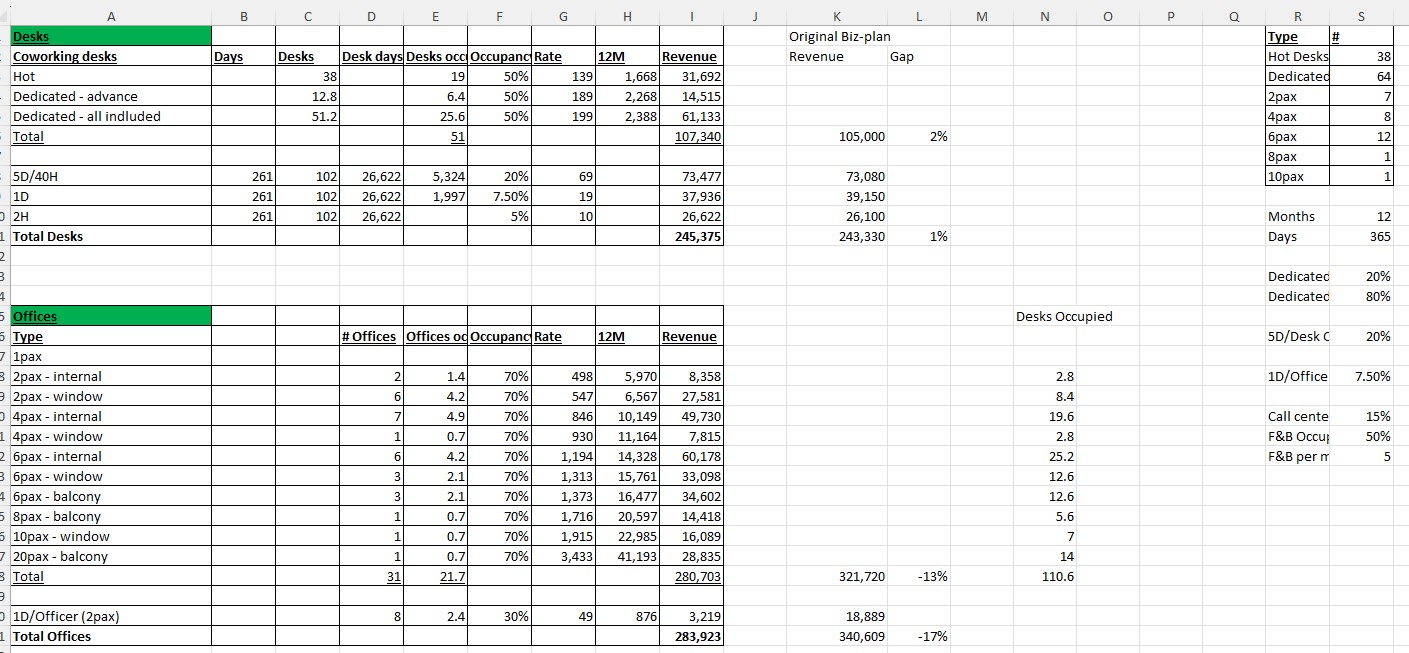Click the Total Desks label

[111, 236]
